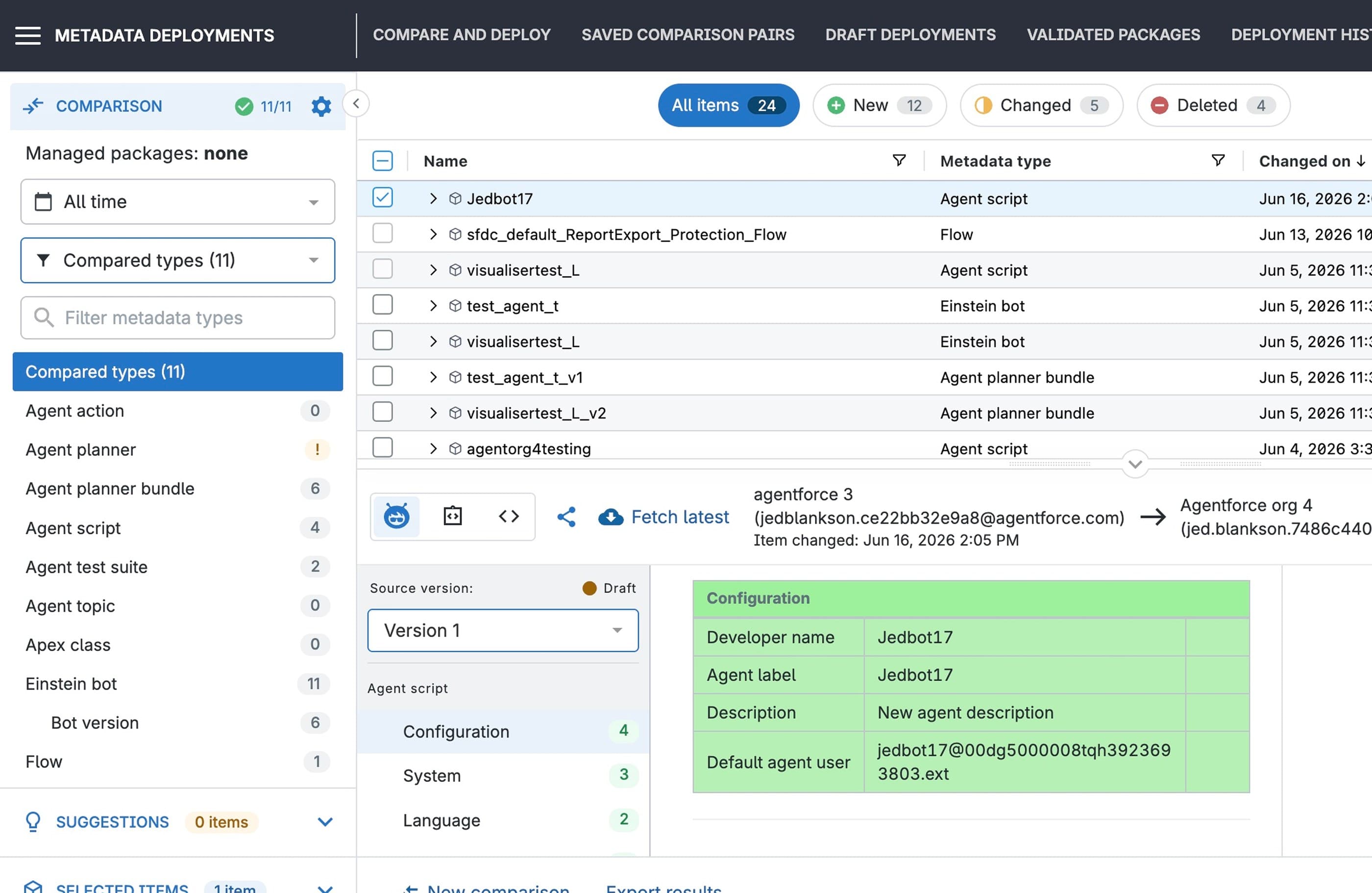Select the agent bot view icon
Image resolution: width=1372 pixels, height=893 pixels.
pyautogui.click(x=396, y=516)
